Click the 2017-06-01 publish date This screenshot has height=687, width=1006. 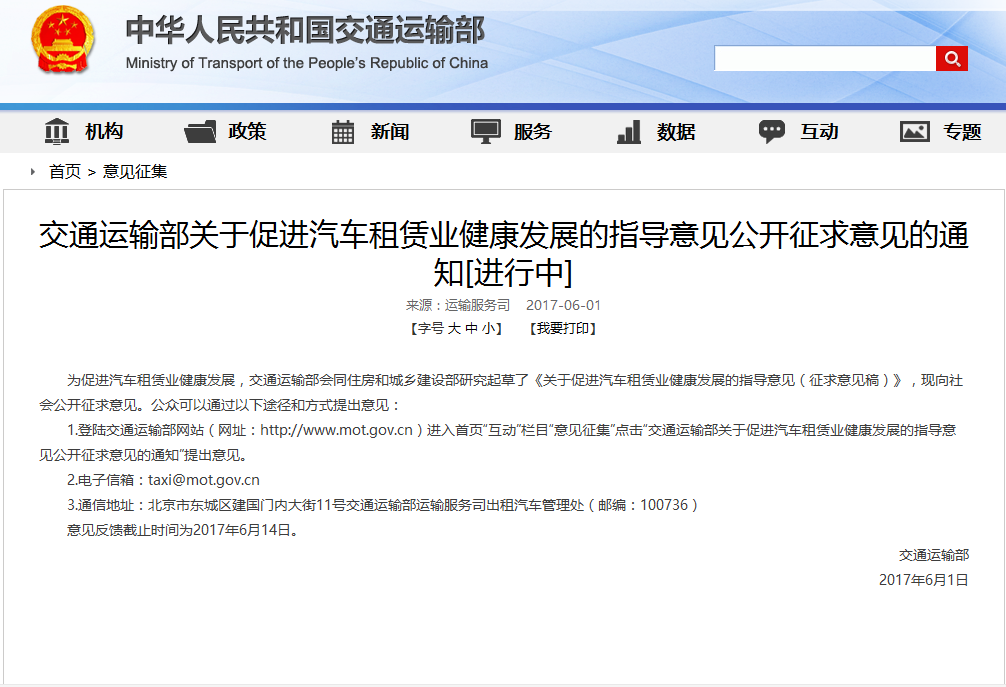[563, 305]
